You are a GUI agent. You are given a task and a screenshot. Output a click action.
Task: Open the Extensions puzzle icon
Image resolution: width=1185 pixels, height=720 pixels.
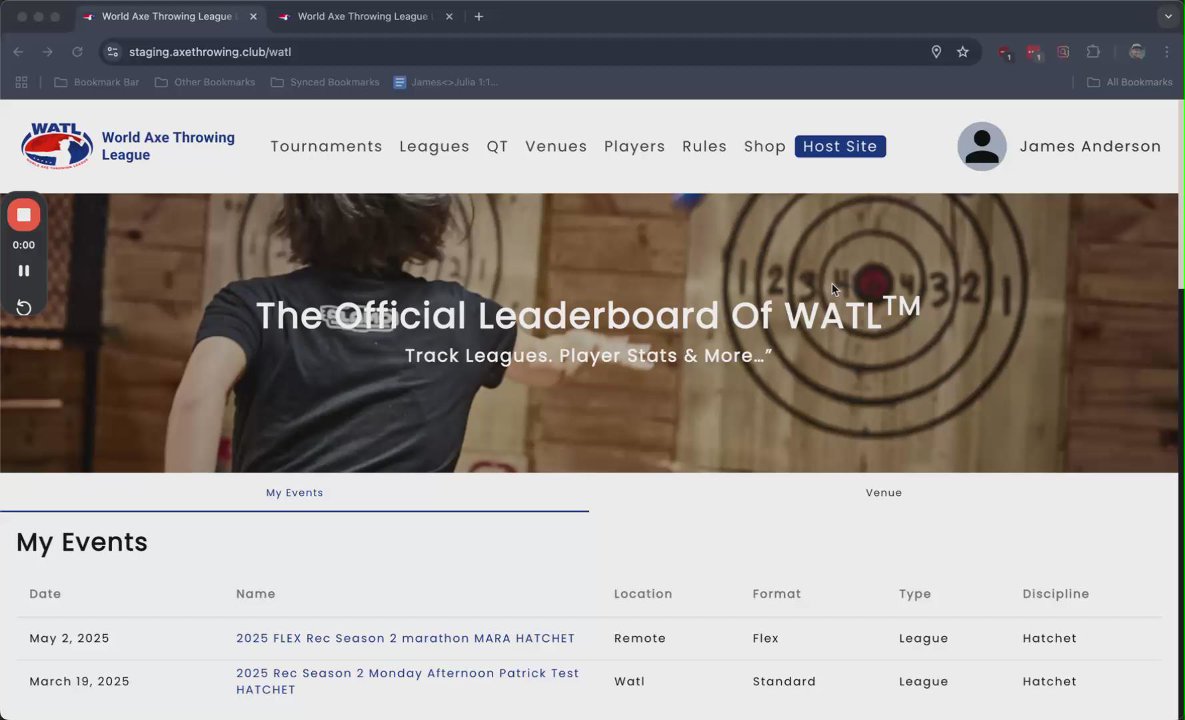pos(1093,52)
